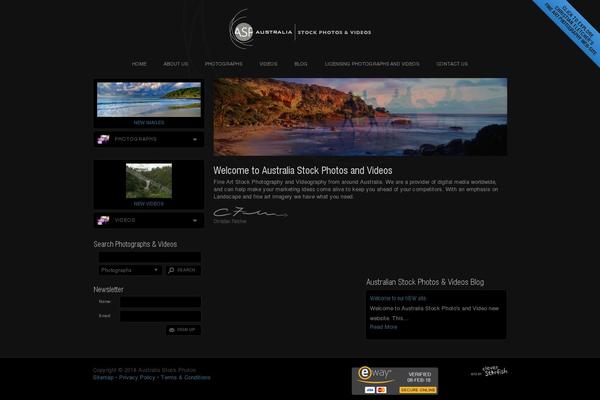Visit the Blog menu item
Image resolution: width=600 pixels, height=400 pixels.
click(301, 64)
